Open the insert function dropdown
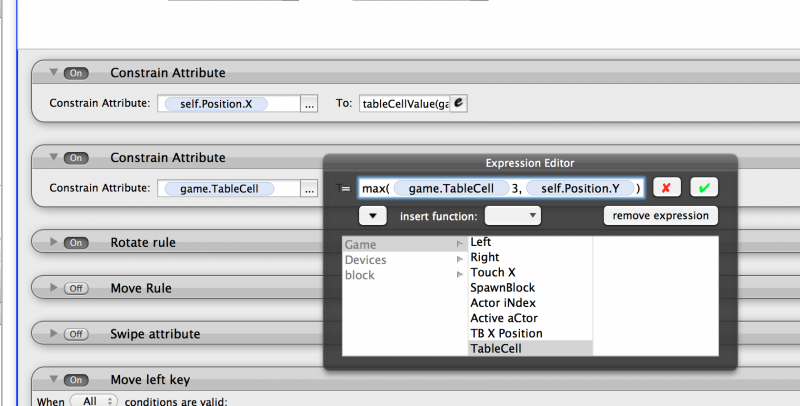Viewport: 800px width, 406px height. (x=513, y=215)
